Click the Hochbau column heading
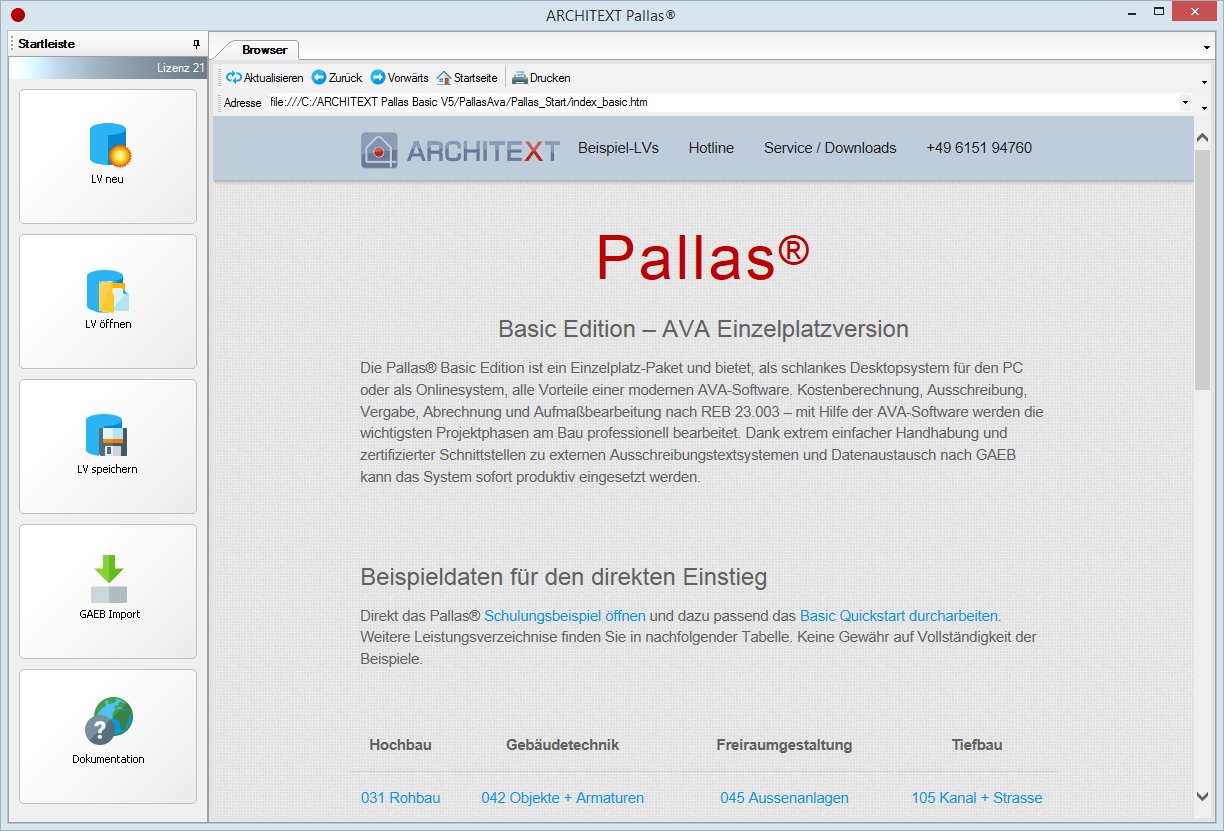 point(400,745)
